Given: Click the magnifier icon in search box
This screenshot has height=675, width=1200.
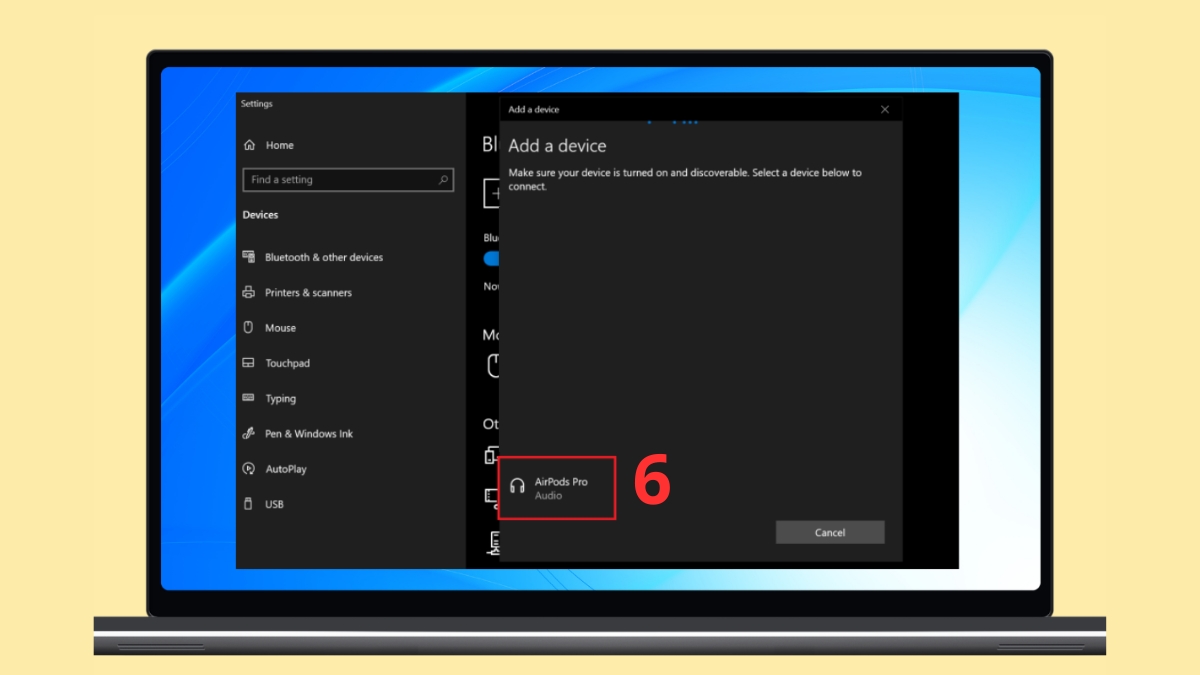Looking at the screenshot, I should point(443,180).
